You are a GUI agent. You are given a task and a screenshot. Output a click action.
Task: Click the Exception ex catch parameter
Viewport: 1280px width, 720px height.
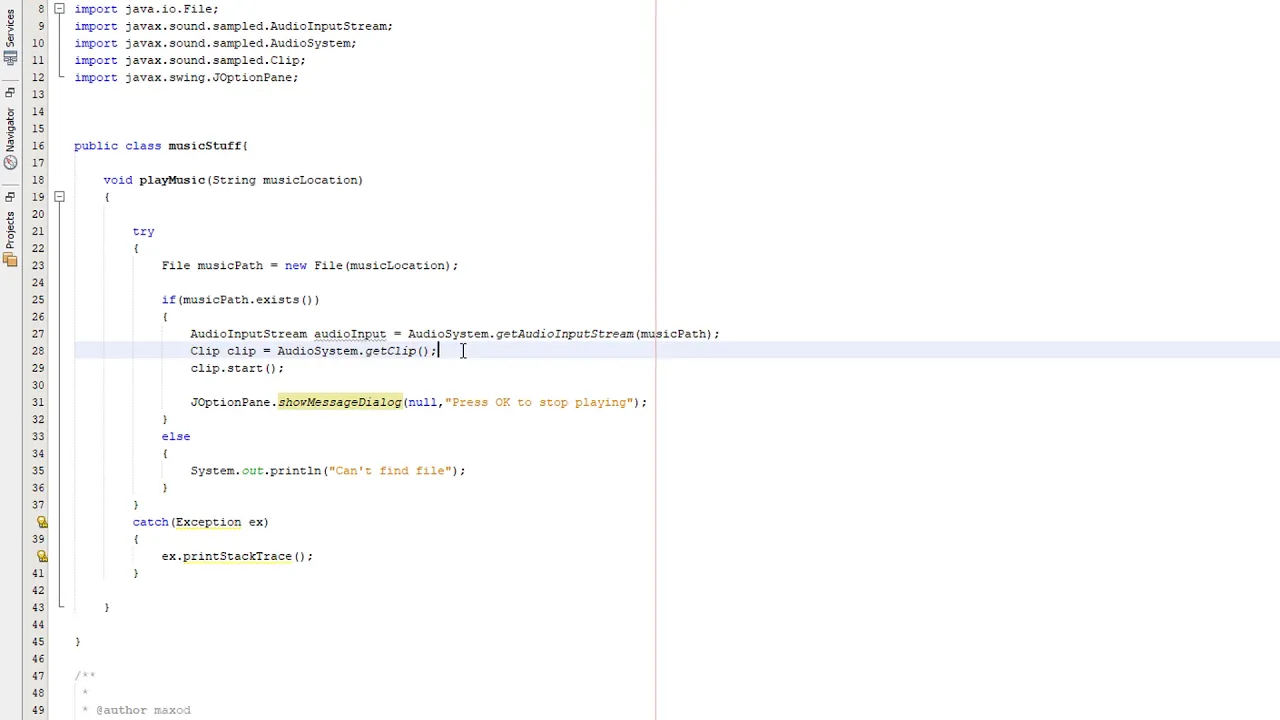point(220,522)
